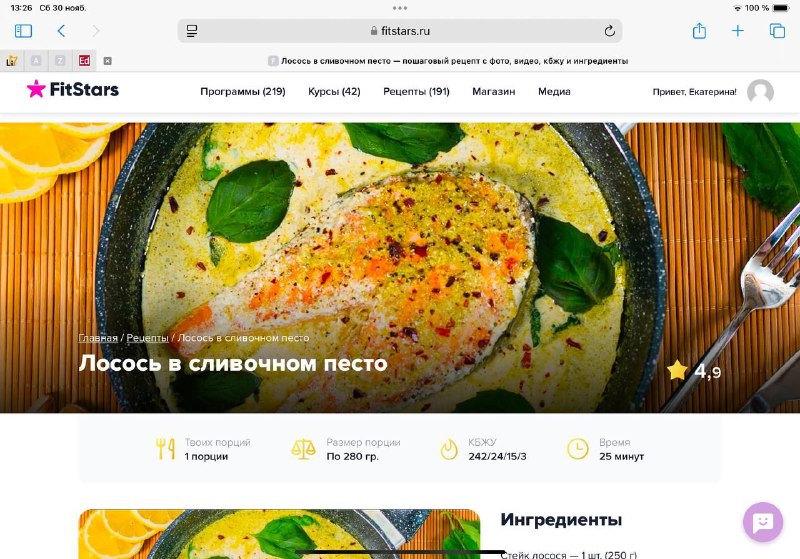Open the support chat bubble

tap(763, 522)
